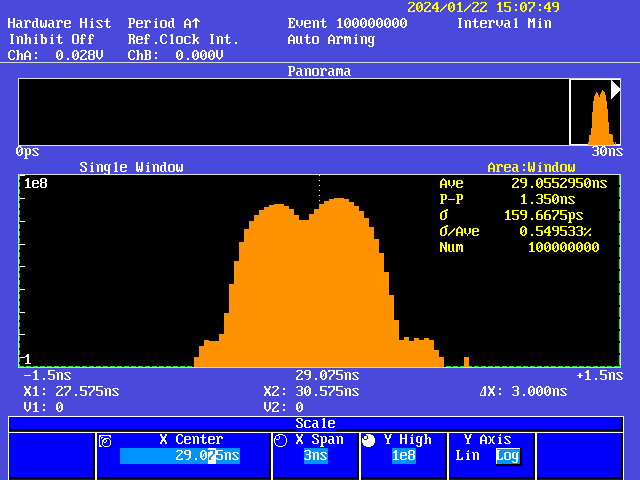Click the Auto Arming setting
The image size is (640, 480).
coord(331,39)
